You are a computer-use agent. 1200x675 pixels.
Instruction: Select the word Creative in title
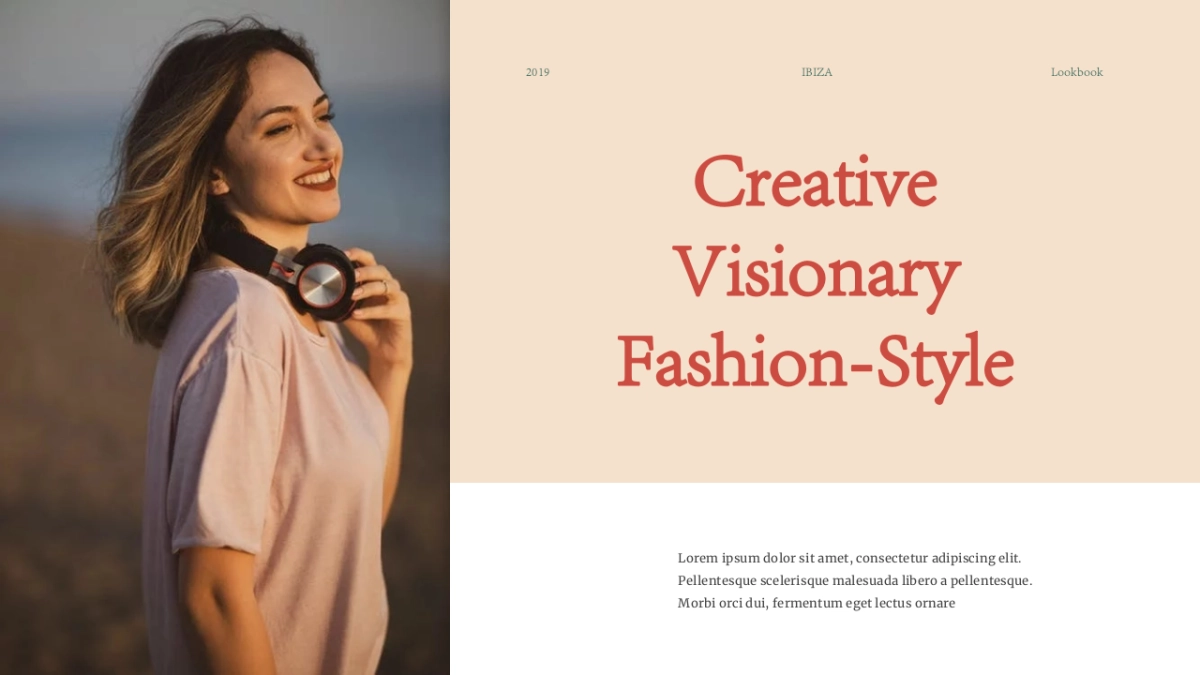(x=816, y=182)
